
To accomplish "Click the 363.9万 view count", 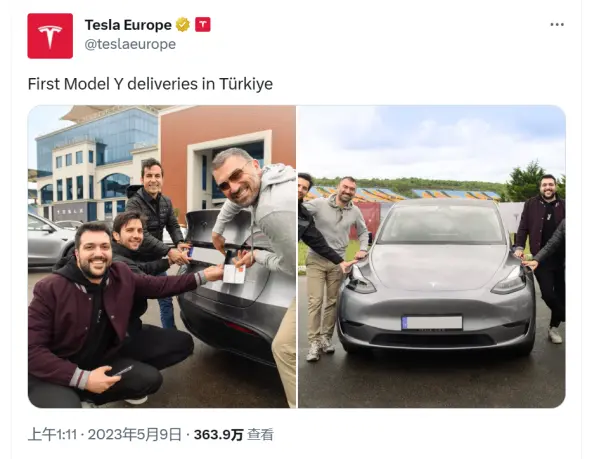I will pyautogui.click(x=218, y=435).
